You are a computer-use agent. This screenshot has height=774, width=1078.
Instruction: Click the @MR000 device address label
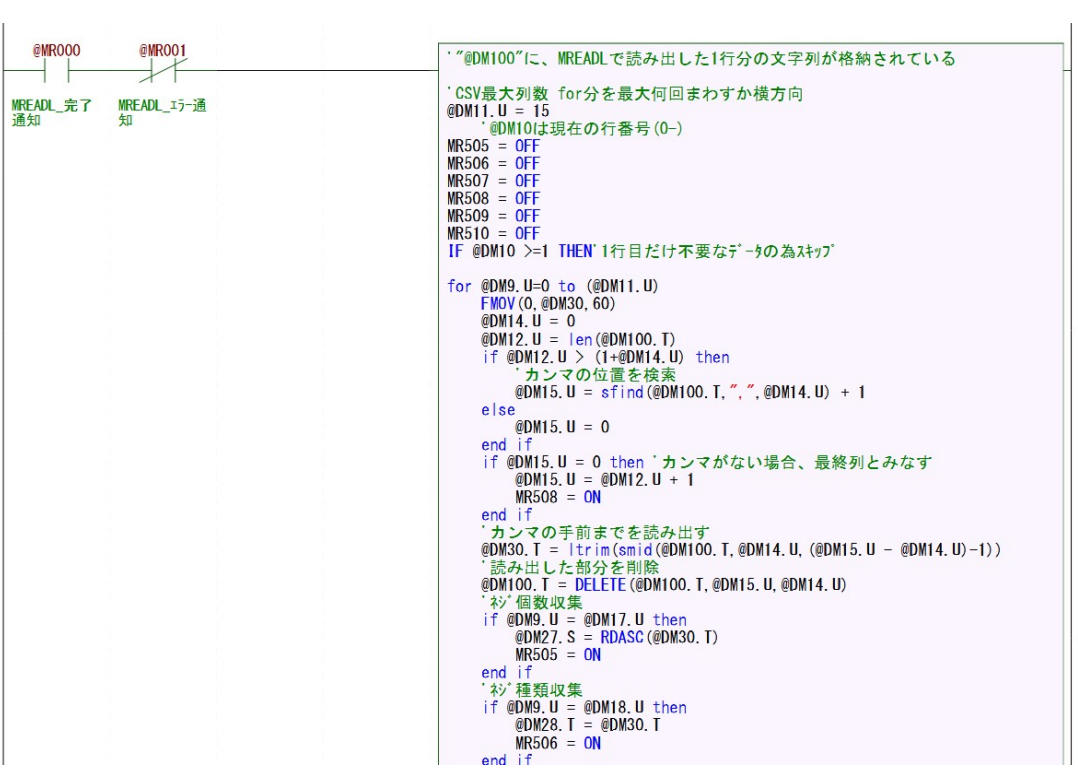click(x=57, y=50)
